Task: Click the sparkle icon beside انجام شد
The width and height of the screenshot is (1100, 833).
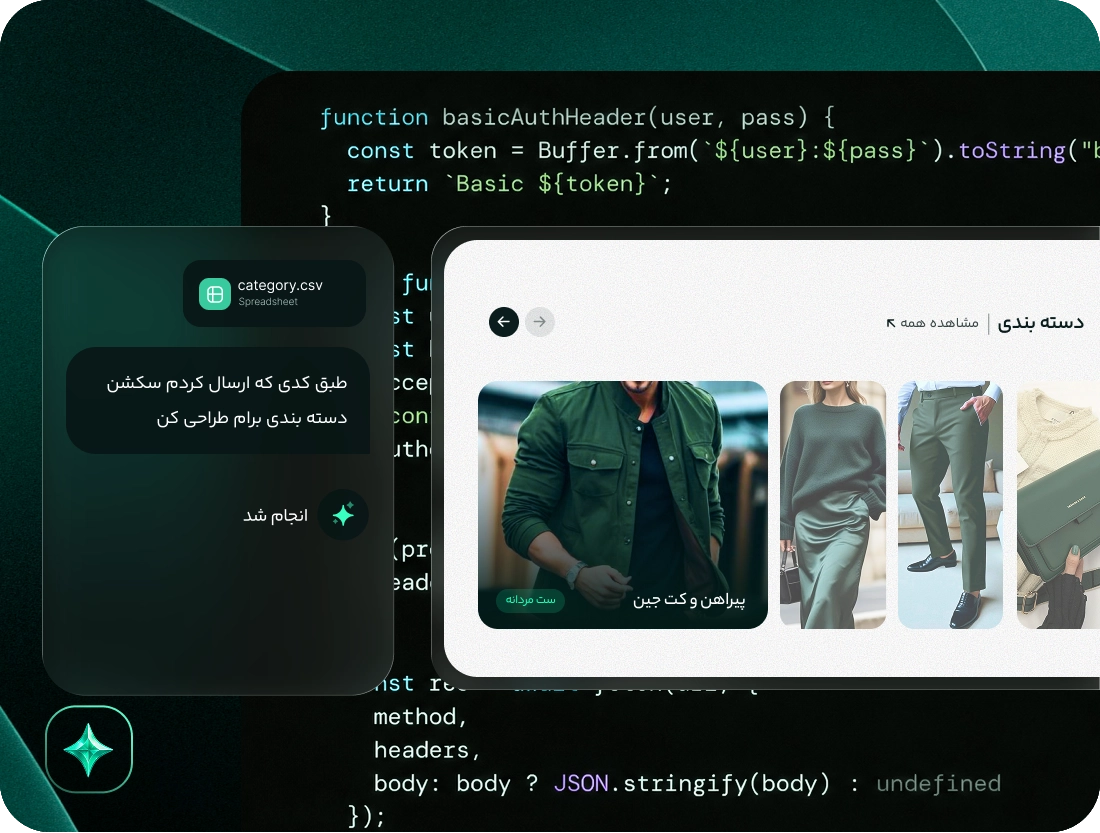Action: click(x=343, y=515)
